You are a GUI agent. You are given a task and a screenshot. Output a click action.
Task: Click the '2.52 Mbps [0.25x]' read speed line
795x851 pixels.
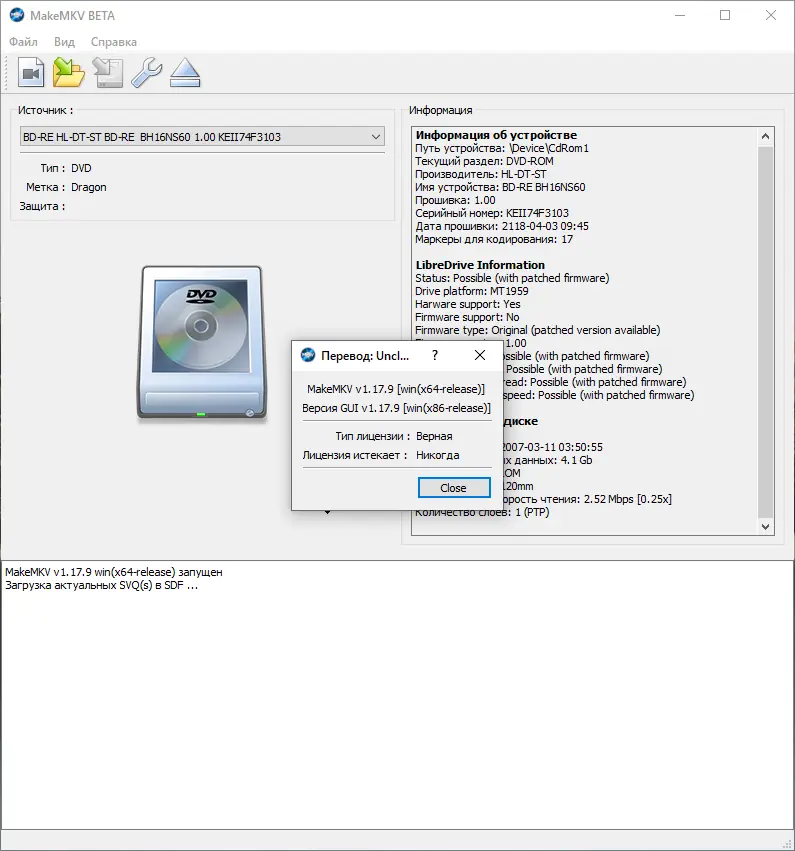pyautogui.click(x=587, y=499)
